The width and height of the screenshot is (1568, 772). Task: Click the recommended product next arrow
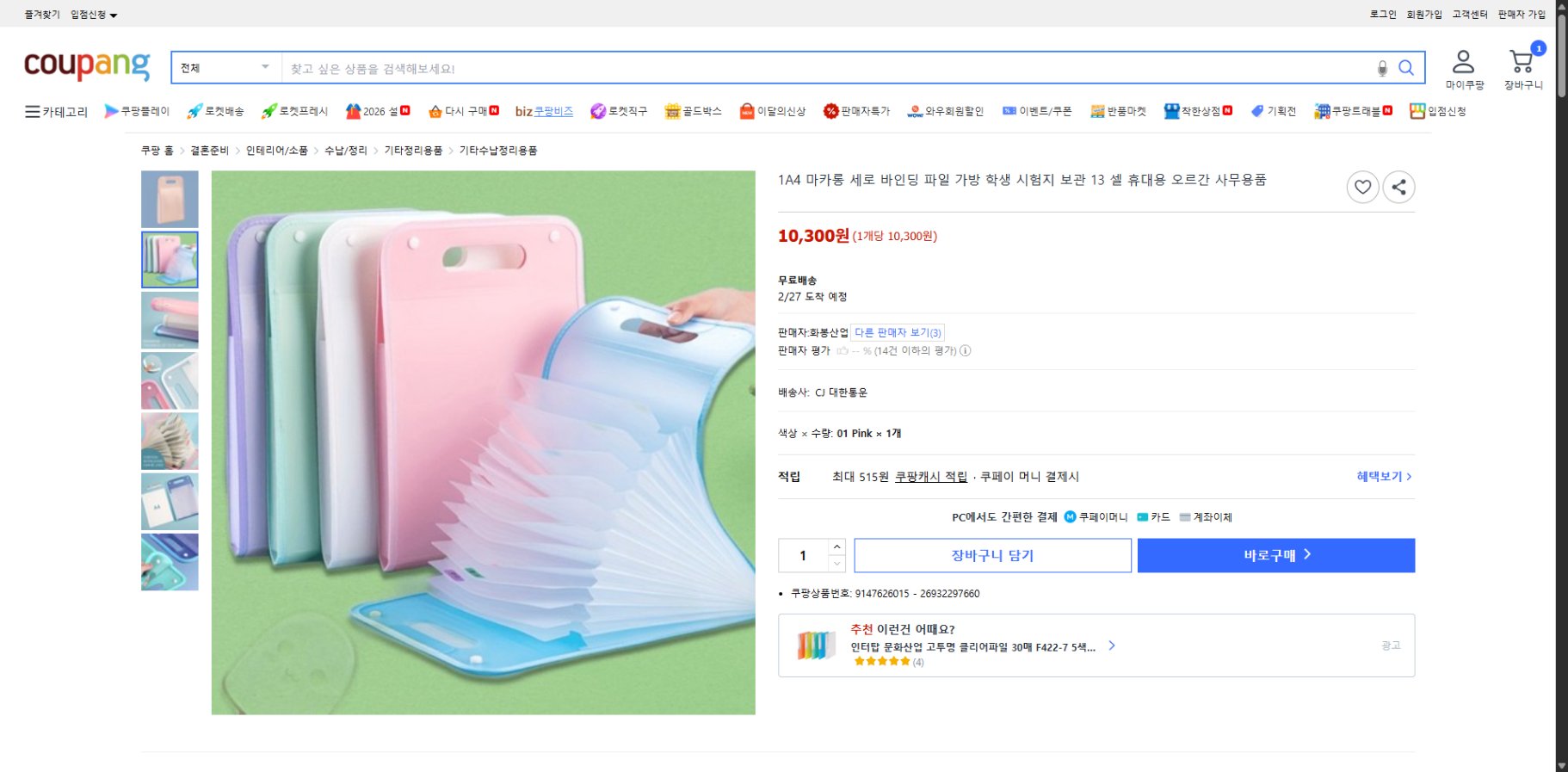pos(1112,645)
